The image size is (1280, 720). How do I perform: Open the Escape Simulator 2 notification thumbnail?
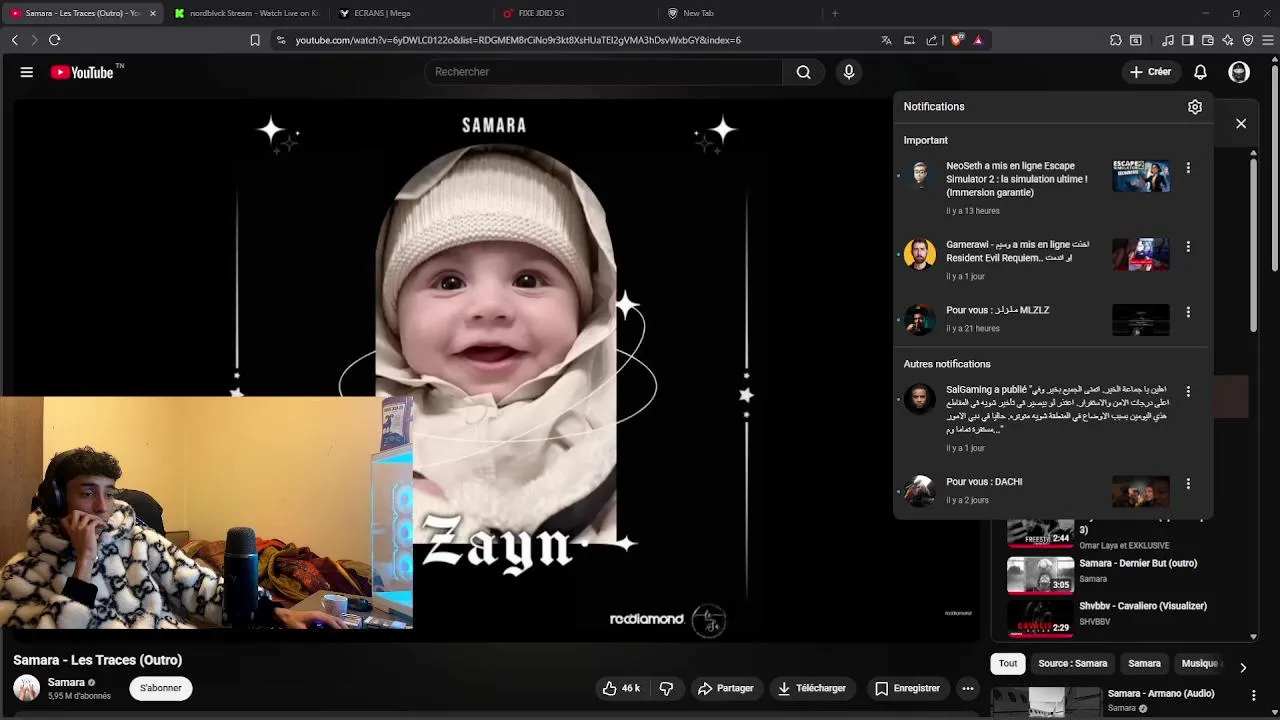click(x=1141, y=176)
